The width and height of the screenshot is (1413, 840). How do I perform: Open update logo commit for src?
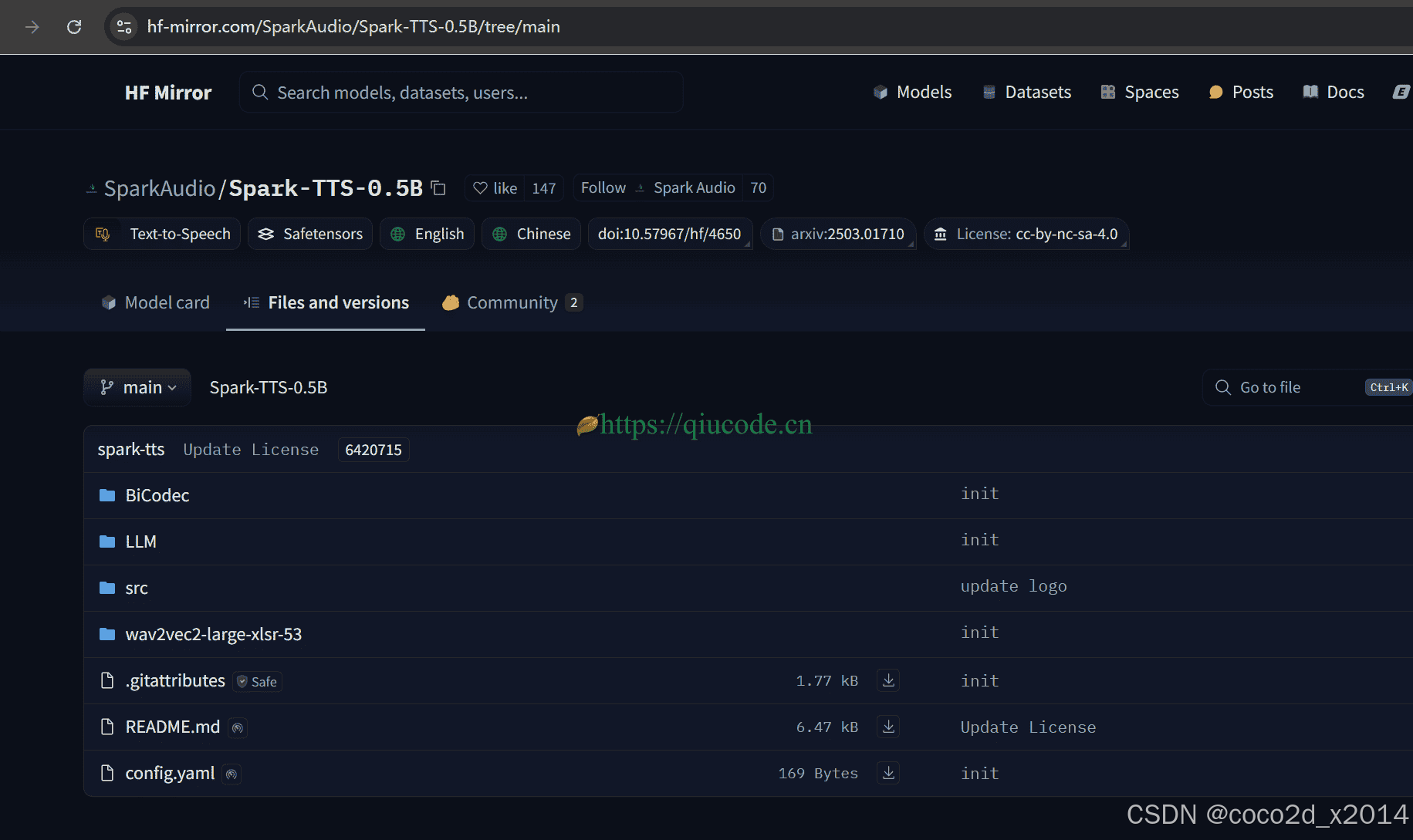point(1014,586)
